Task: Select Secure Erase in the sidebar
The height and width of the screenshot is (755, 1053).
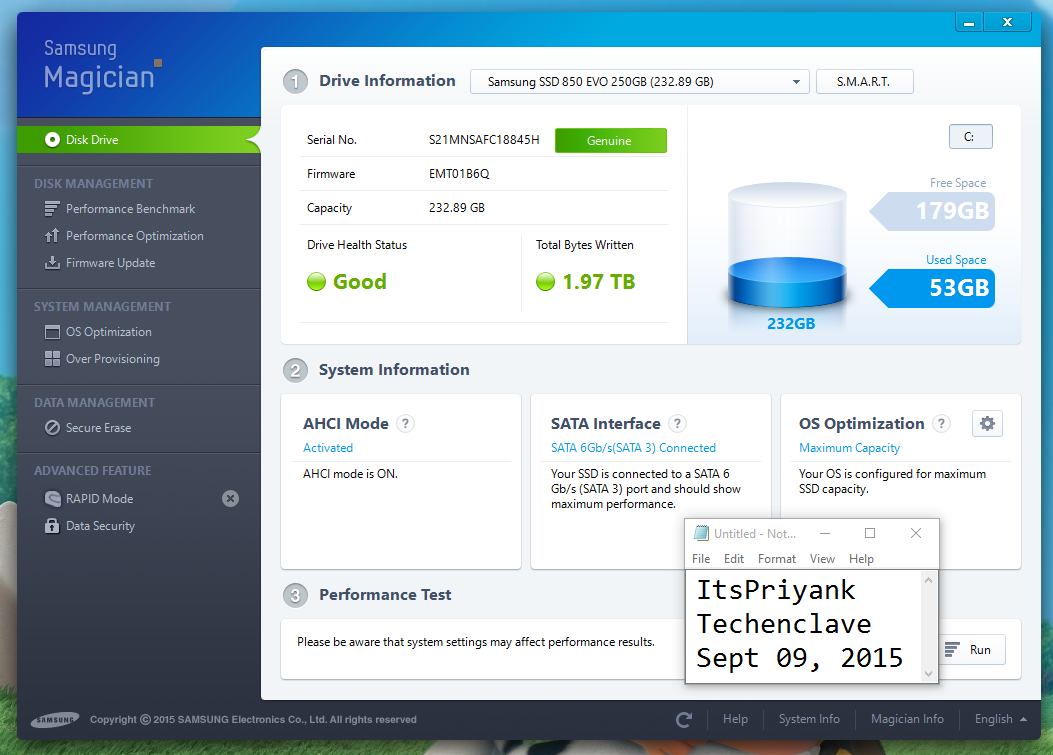Action: point(98,428)
